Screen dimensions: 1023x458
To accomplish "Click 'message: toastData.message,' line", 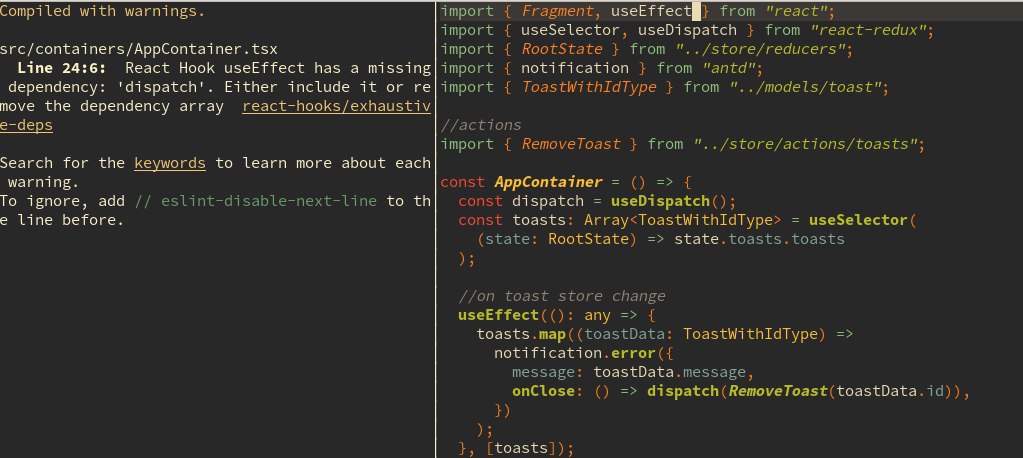I will 633,372.
